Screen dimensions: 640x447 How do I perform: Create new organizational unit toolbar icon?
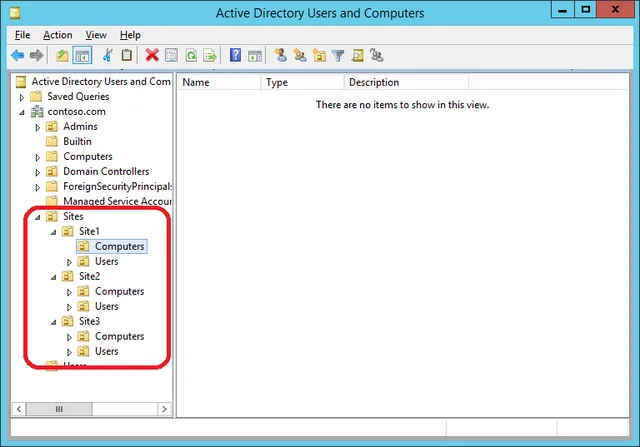click(319, 55)
